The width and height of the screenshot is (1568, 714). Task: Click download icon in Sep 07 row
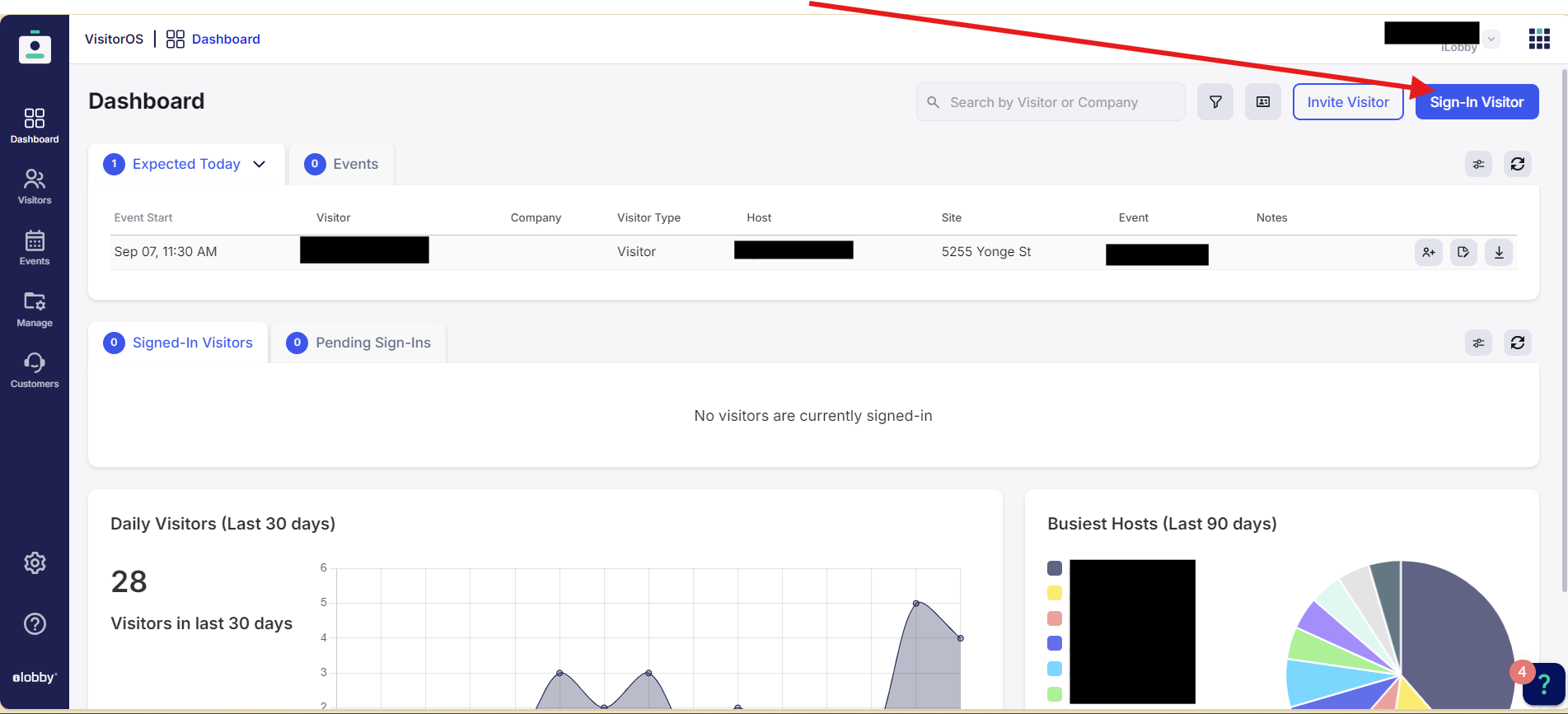click(1499, 252)
